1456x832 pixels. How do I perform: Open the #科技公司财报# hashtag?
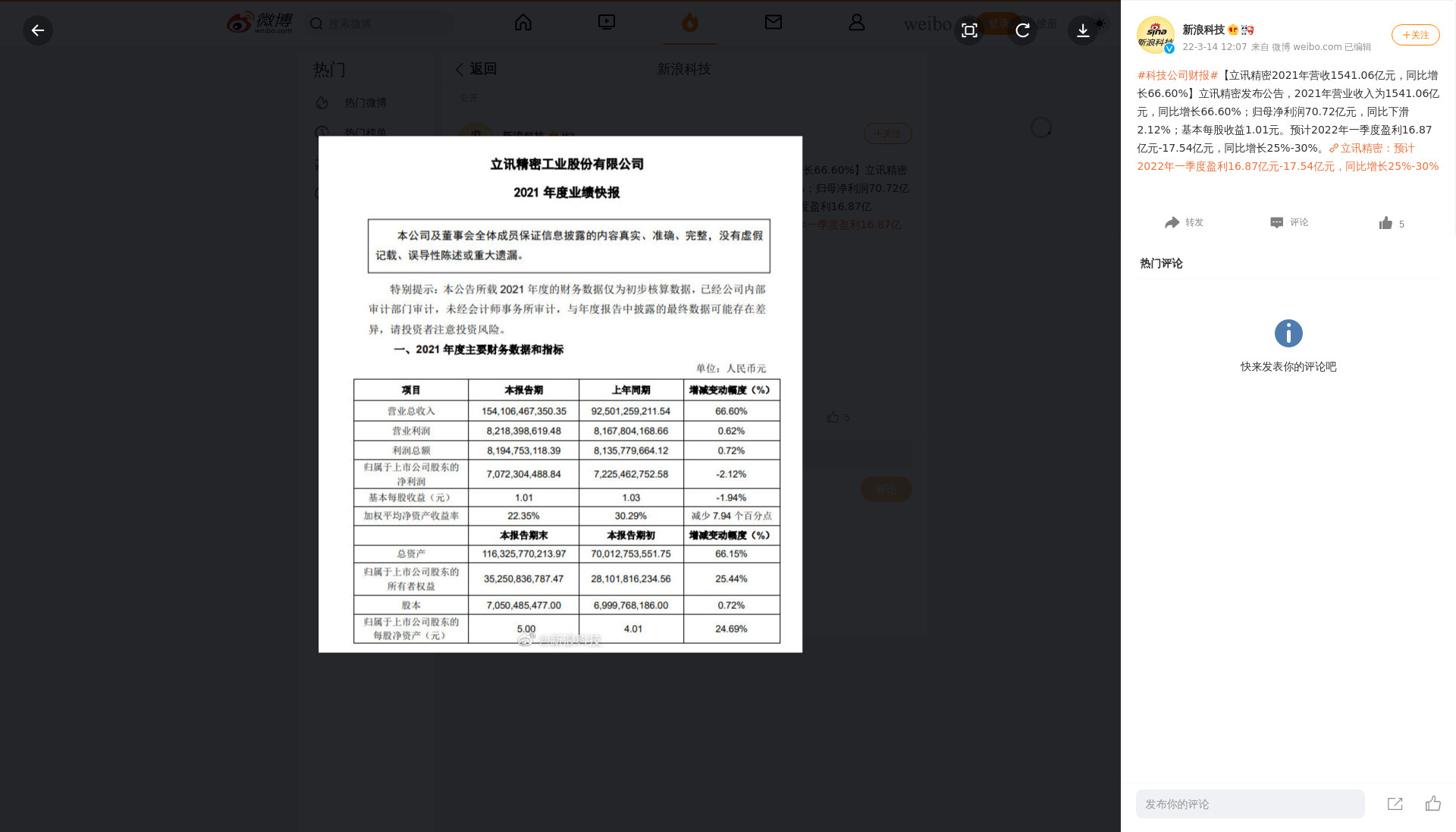coord(1178,75)
